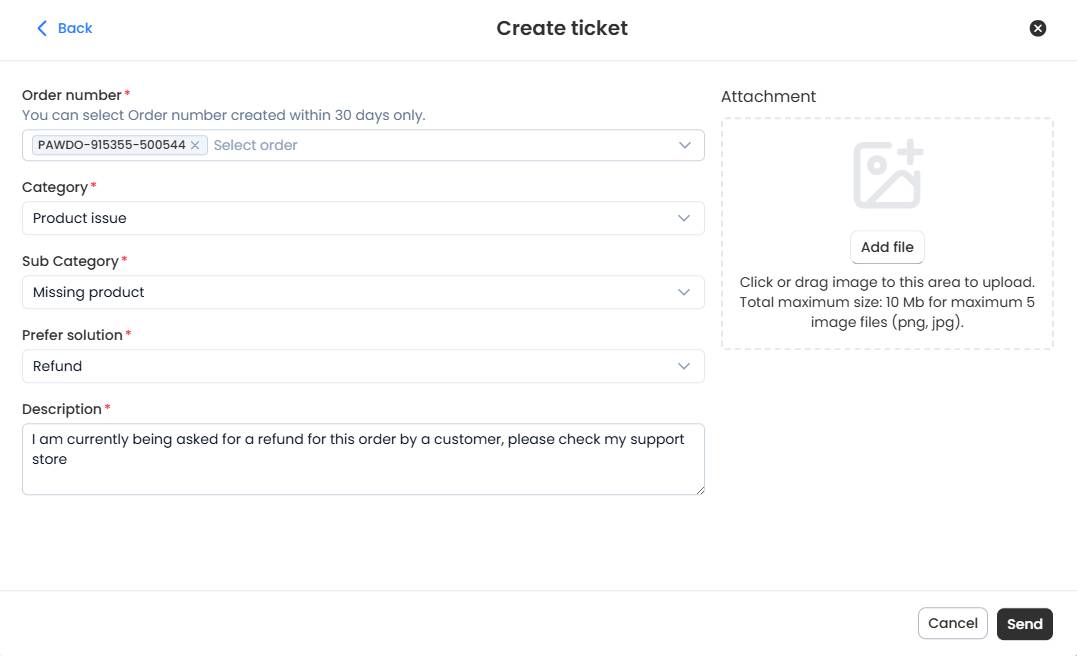Click inside the Description text area
1077x656 pixels.
tap(363, 459)
